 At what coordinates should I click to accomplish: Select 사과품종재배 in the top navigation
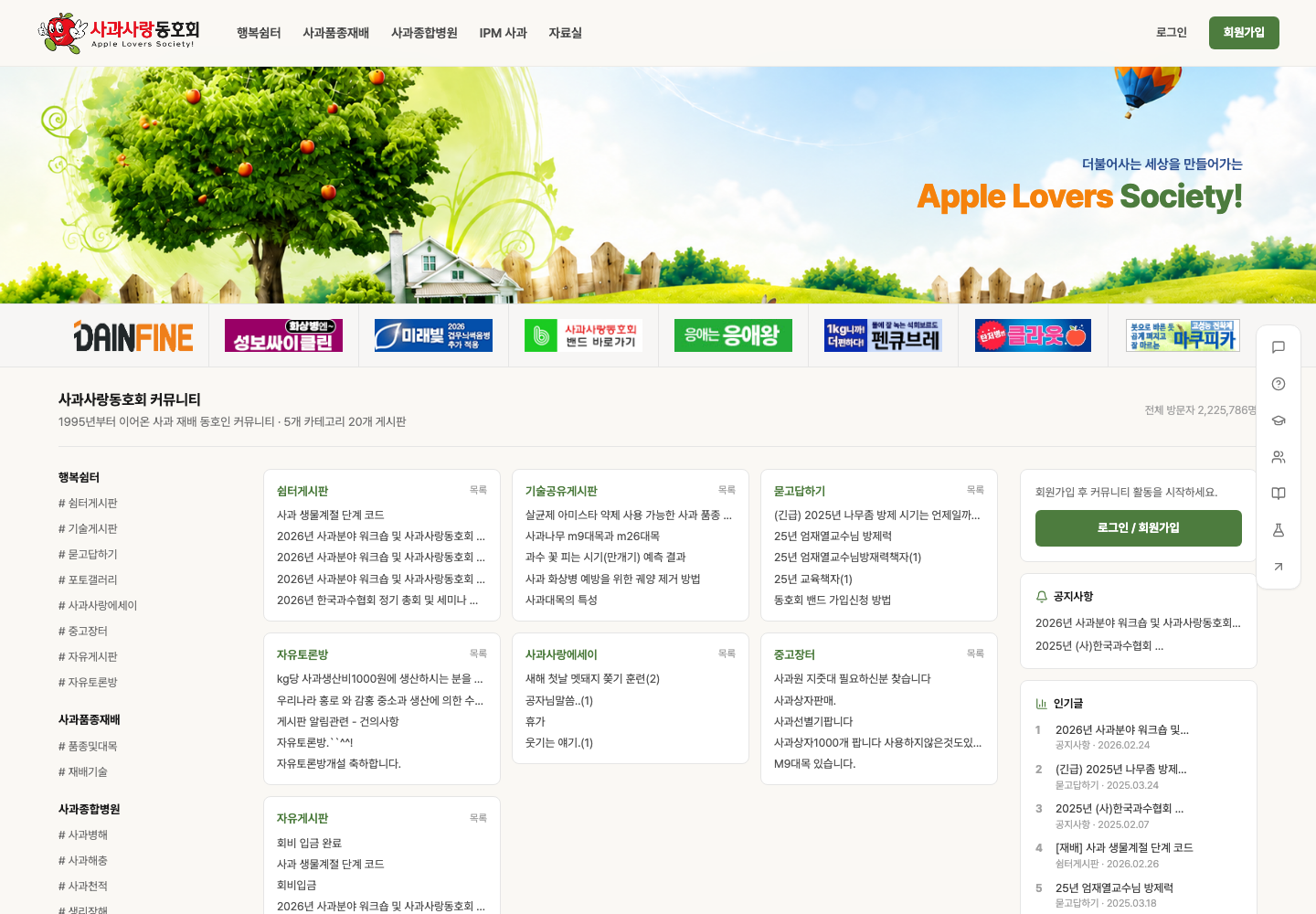point(336,33)
